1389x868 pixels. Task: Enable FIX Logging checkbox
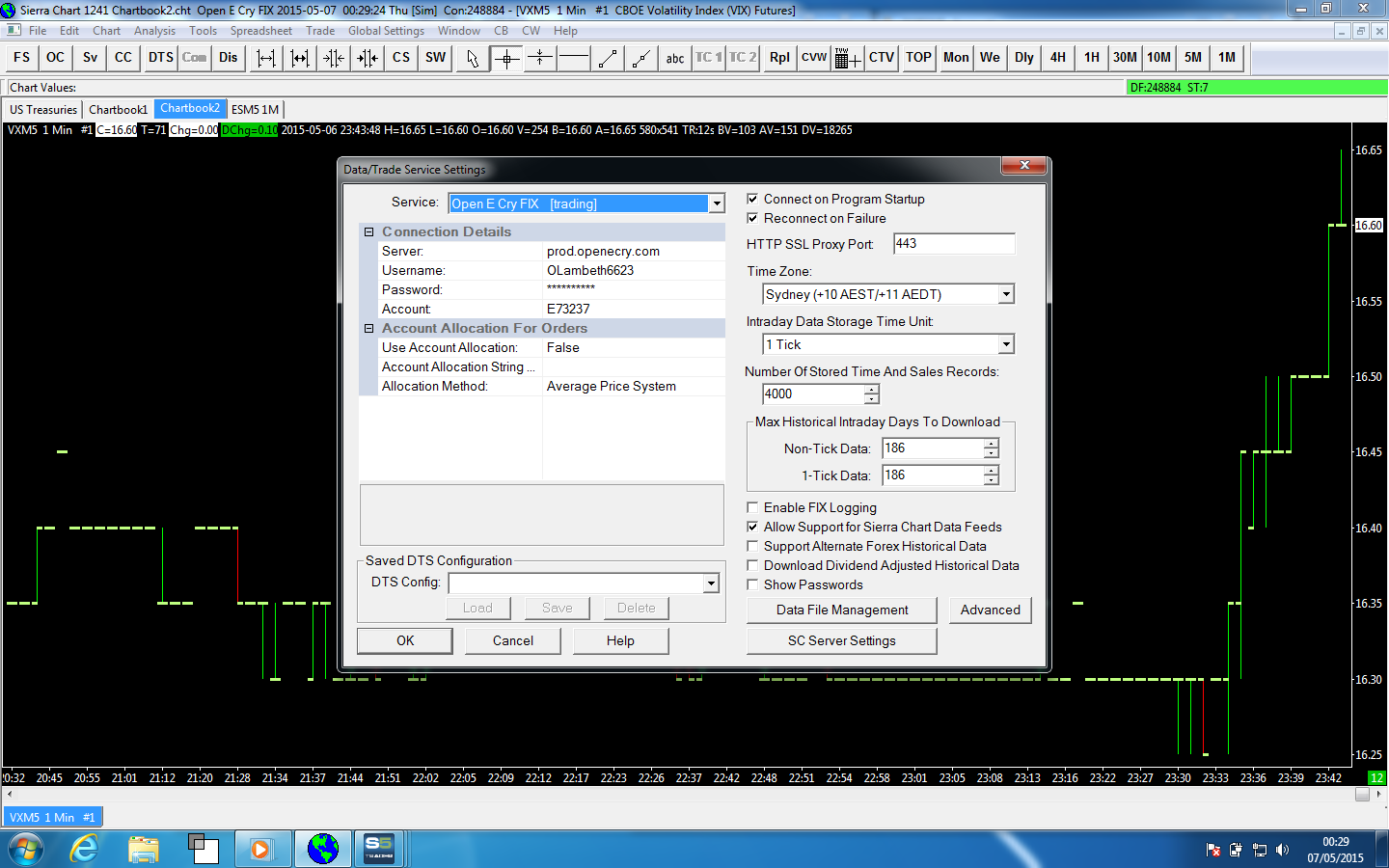point(752,508)
